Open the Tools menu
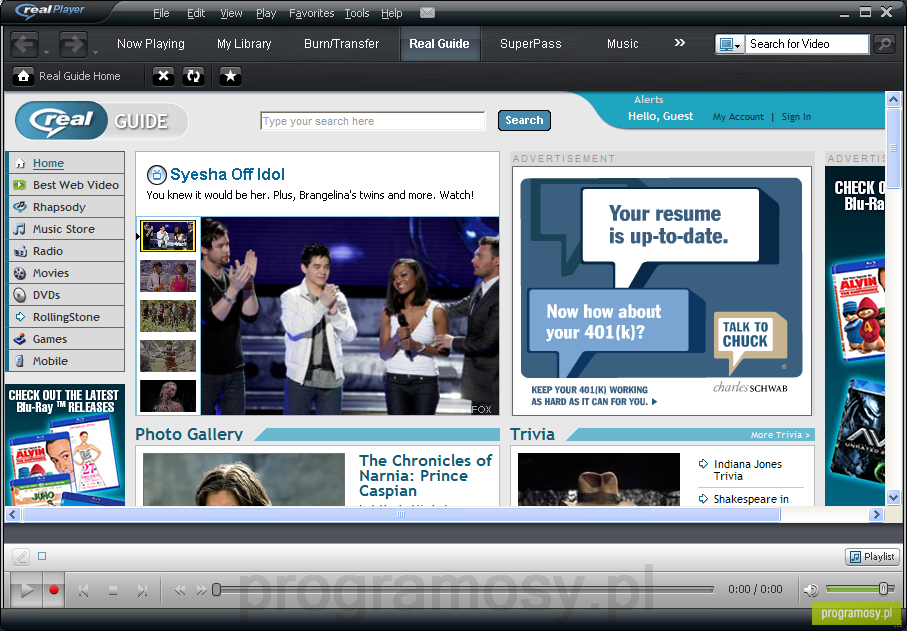Screen dimensions: 907x631 357,13
